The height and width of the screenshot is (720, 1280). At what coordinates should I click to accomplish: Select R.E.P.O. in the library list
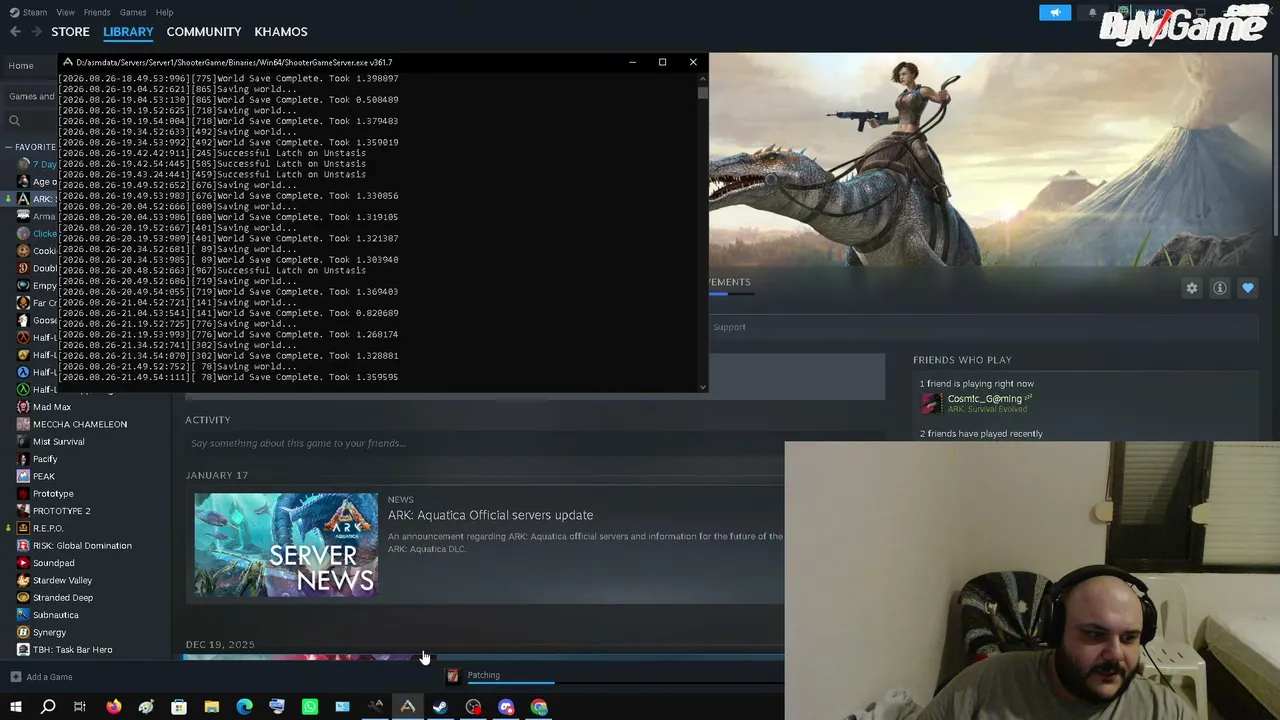coord(48,528)
